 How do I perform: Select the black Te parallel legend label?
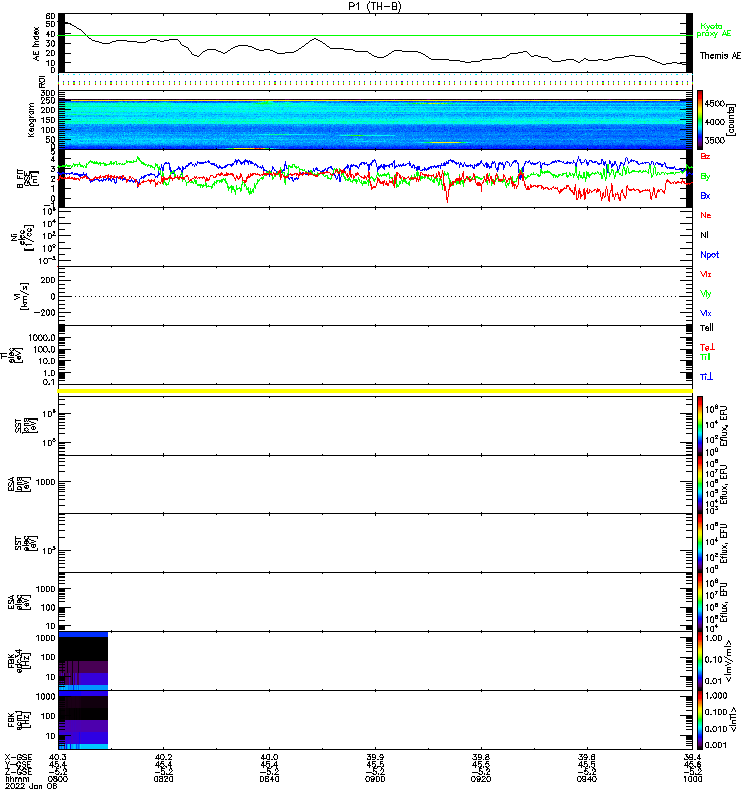tap(707, 328)
